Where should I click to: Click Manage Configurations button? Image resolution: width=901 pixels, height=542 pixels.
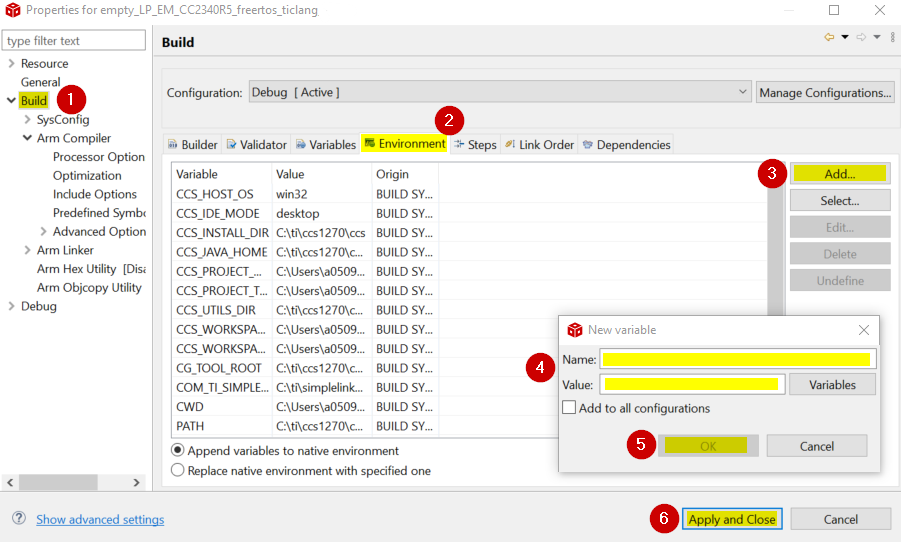point(825,92)
